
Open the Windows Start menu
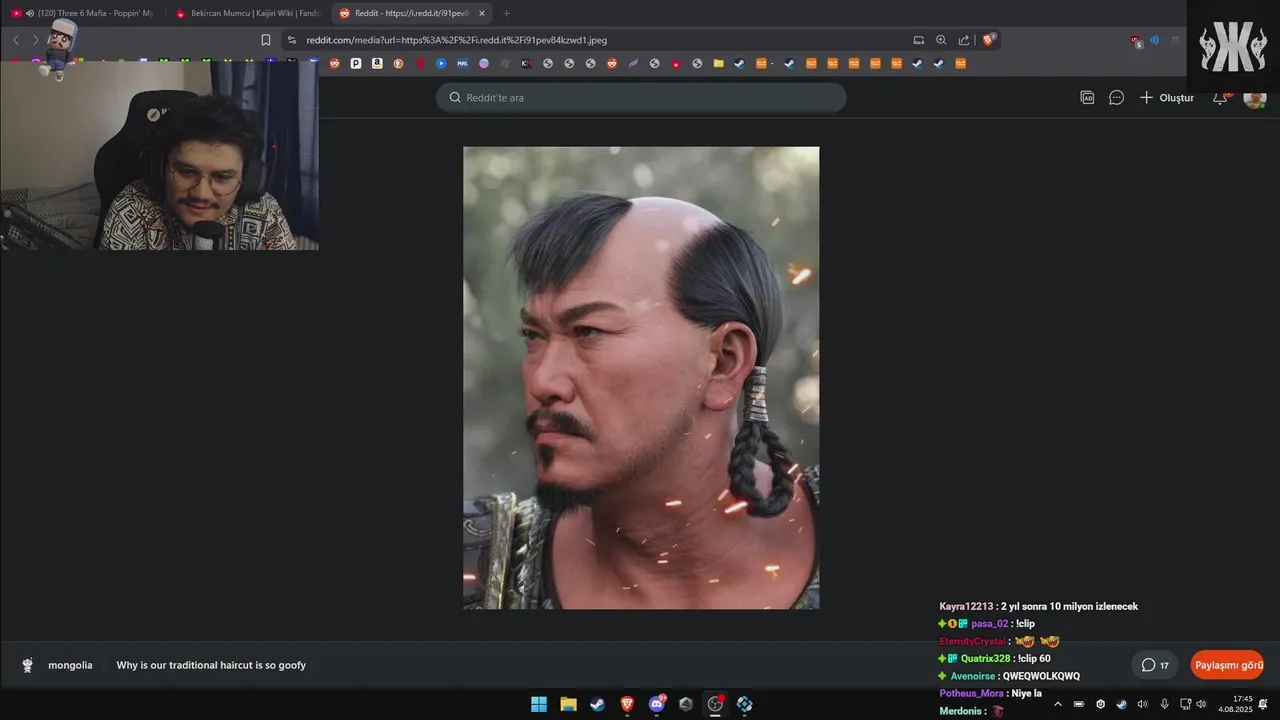[x=539, y=704]
